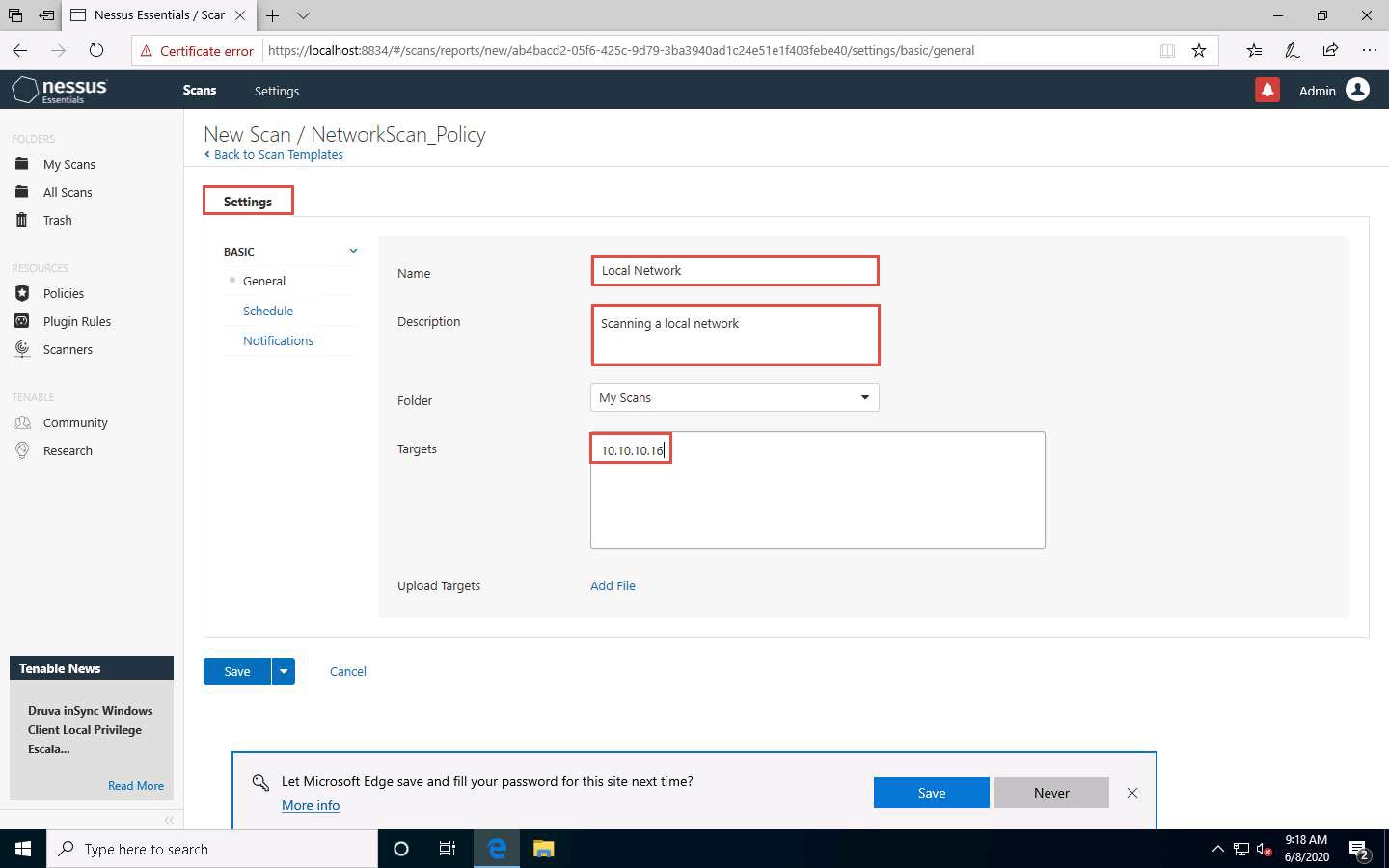Open Cortana circle on the taskbar
The width and height of the screenshot is (1389, 868).
pyautogui.click(x=401, y=849)
